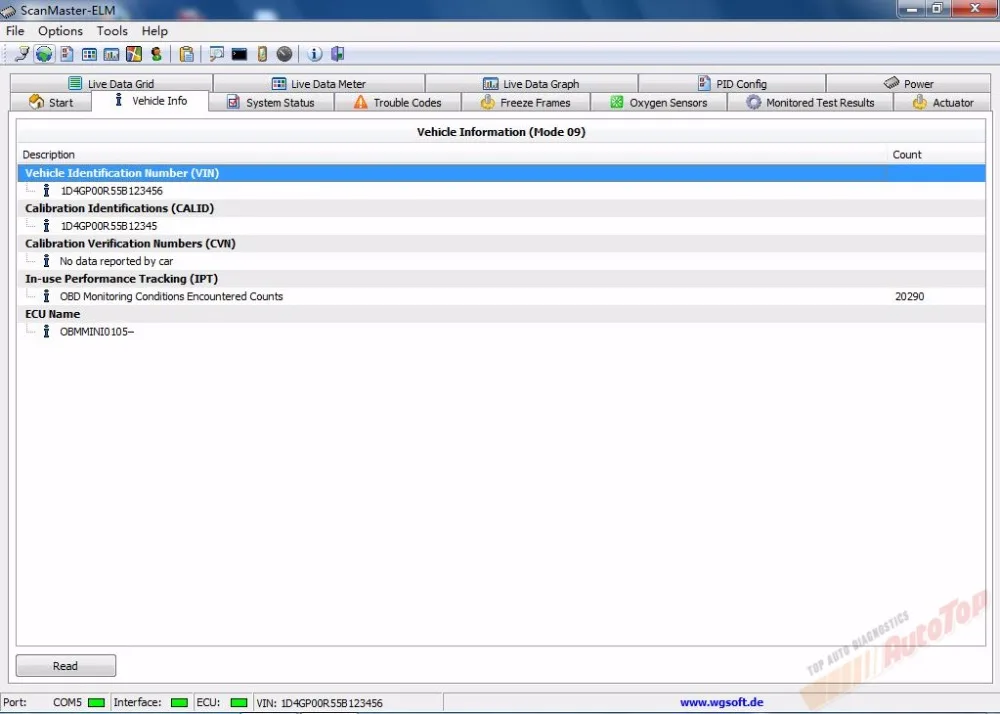Viewport: 1000px width, 714px height.
Task: Click the status bar VIN text
Action: 320,703
